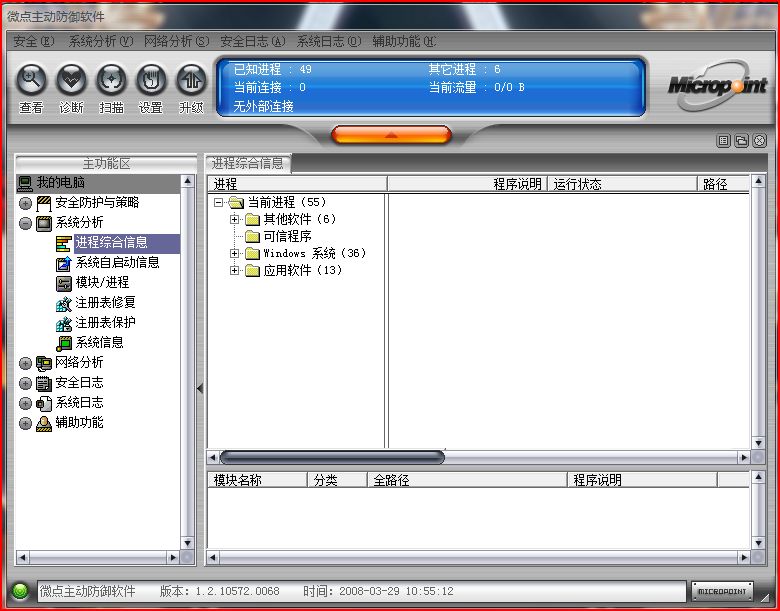This screenshot has height=611, width=780.
Task: Click the 当前进程 folder icon
Action: 236,203
